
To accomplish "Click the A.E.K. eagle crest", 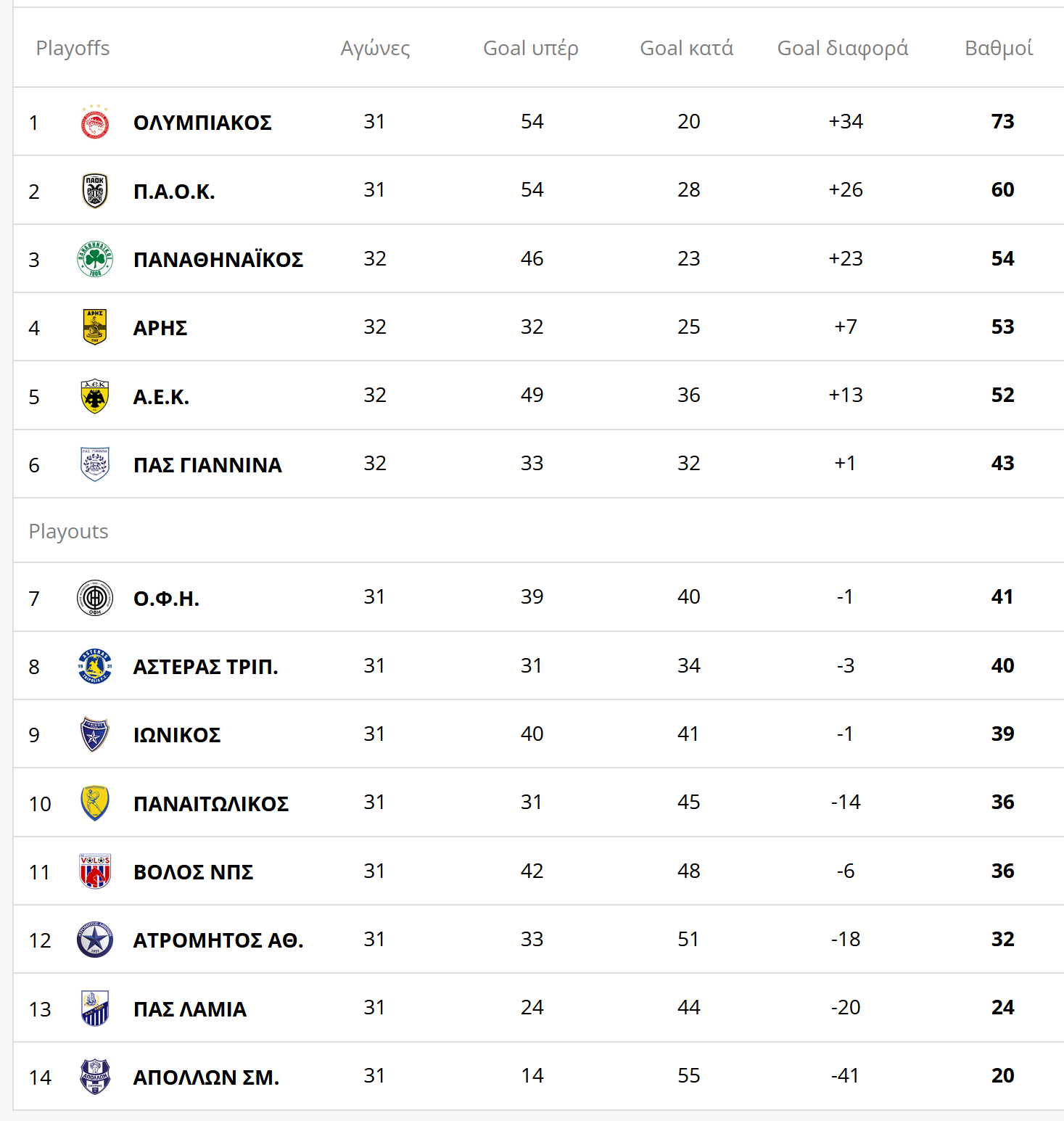I will click(x=95, y=396).
